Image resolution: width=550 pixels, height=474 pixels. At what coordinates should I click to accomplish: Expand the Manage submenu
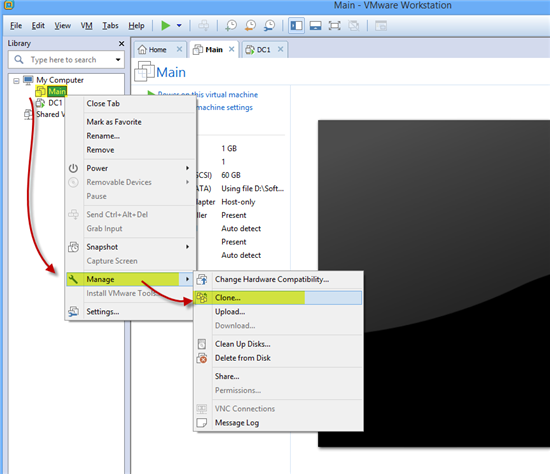[130, 279]
